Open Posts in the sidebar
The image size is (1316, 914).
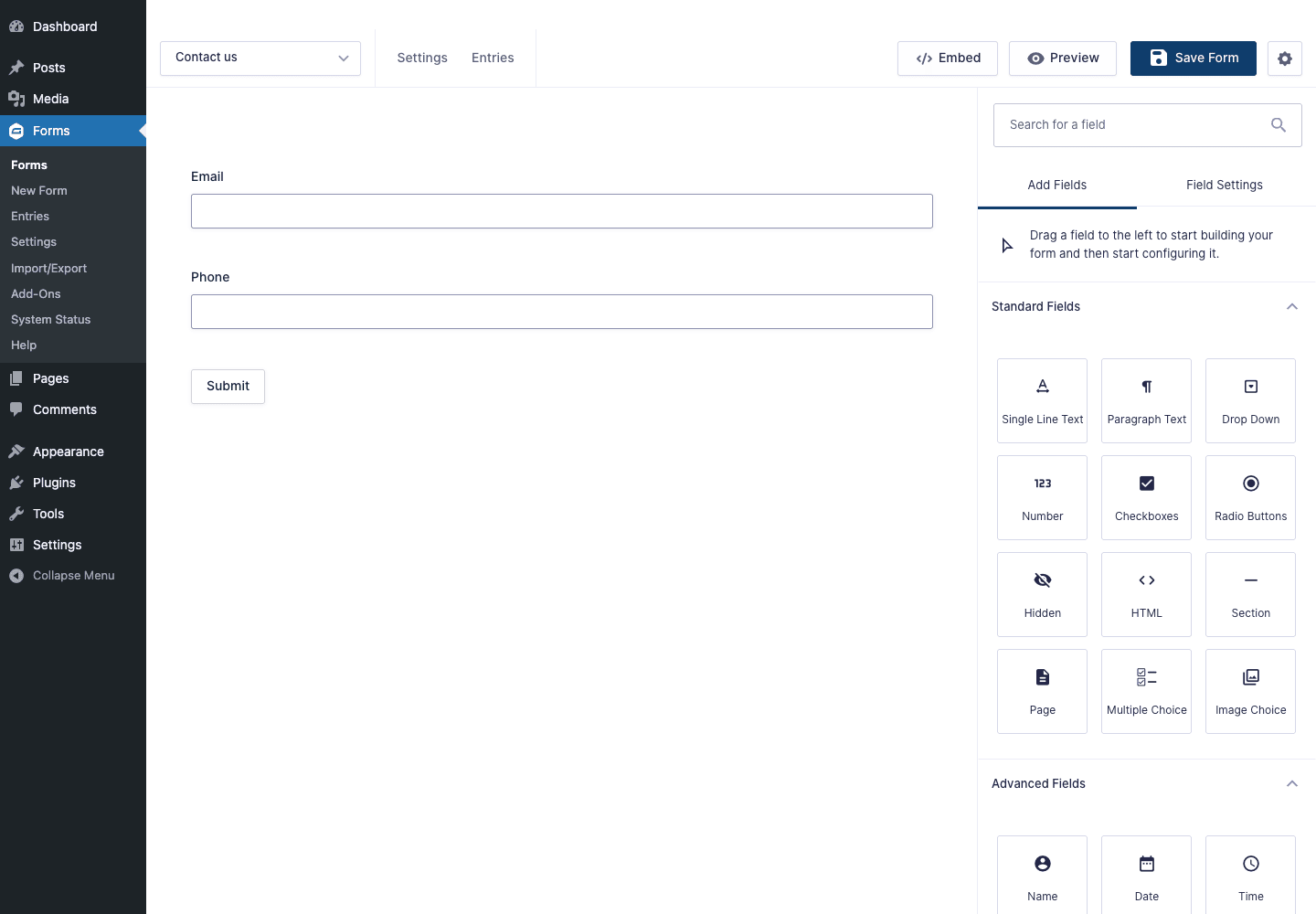[x=73, y=68]
